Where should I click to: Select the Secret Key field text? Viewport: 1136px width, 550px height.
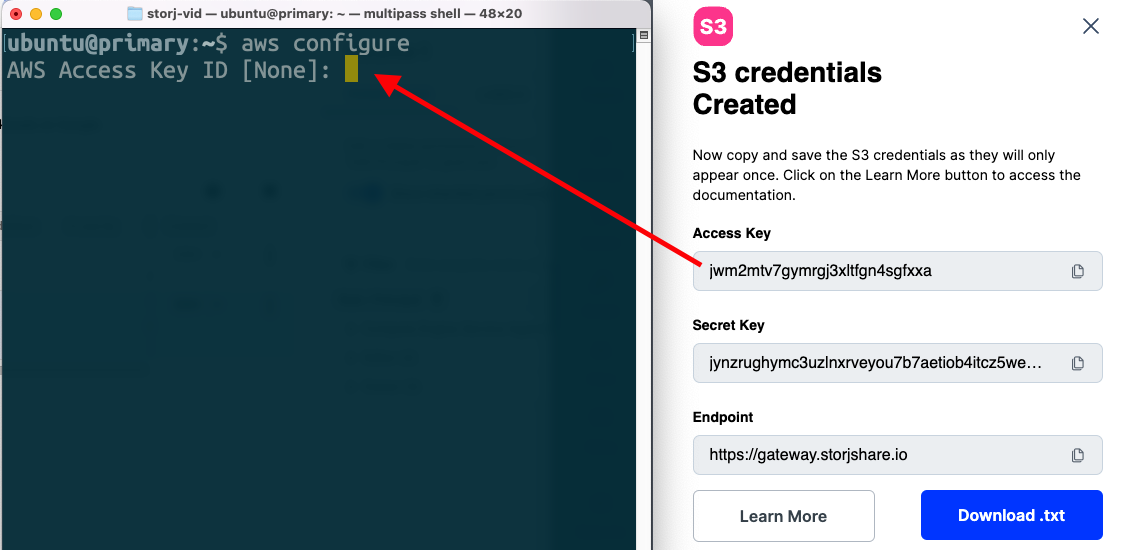point(875,363)
